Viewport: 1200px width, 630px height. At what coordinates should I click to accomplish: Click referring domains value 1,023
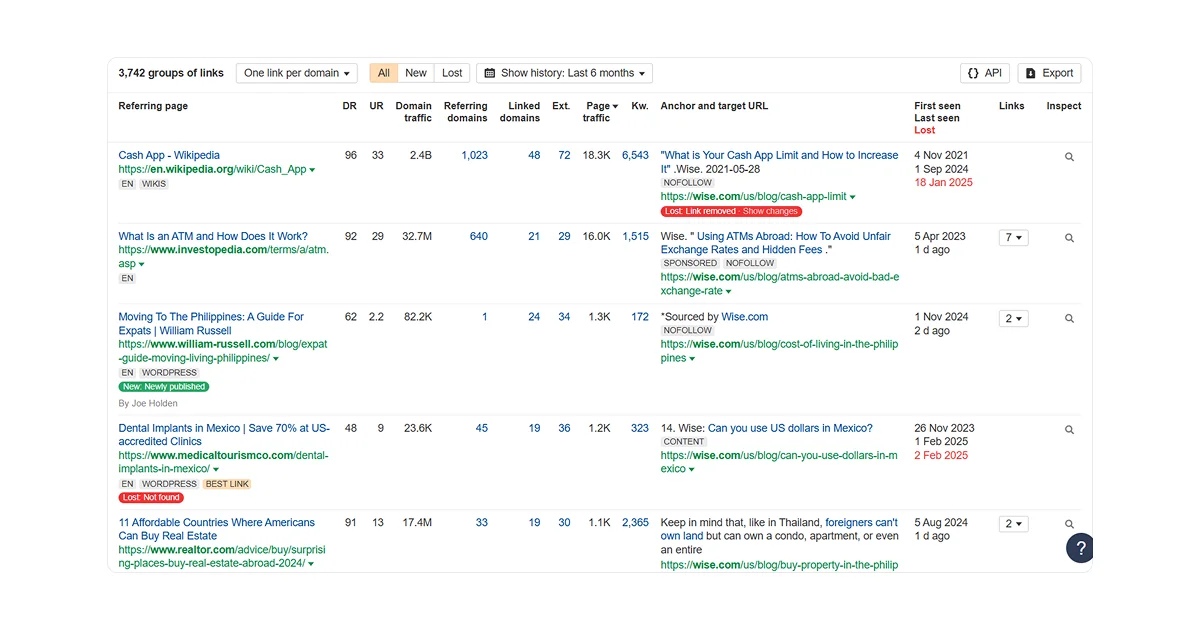[x=474, y=156]
